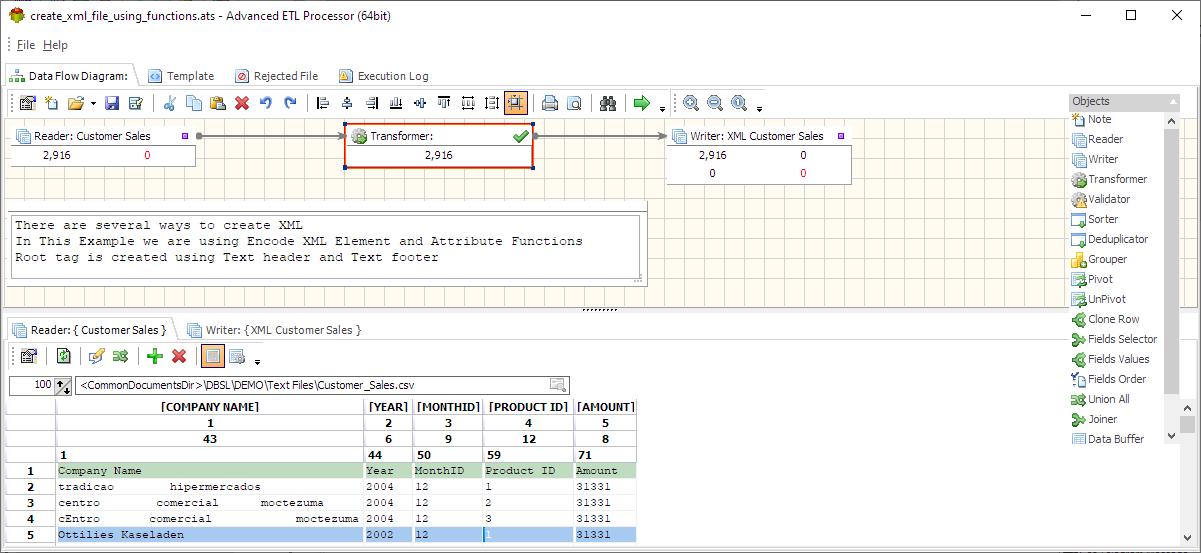Click the purple marker on Reader node

(185, 135)
